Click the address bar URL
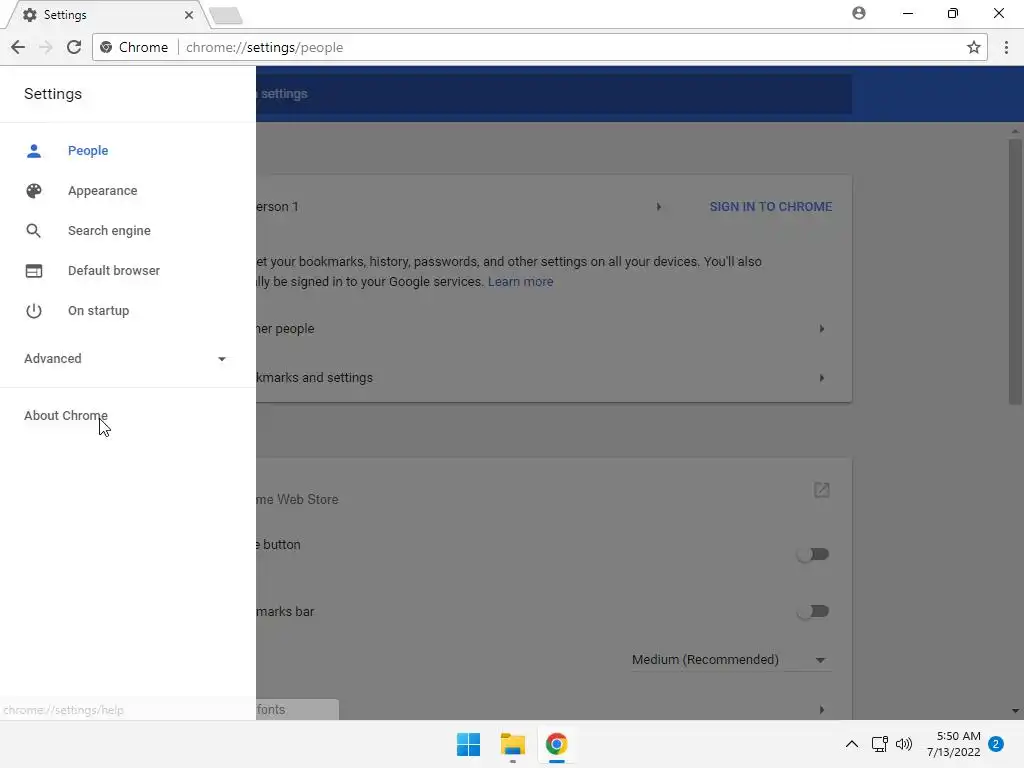 tap(264, 47)
